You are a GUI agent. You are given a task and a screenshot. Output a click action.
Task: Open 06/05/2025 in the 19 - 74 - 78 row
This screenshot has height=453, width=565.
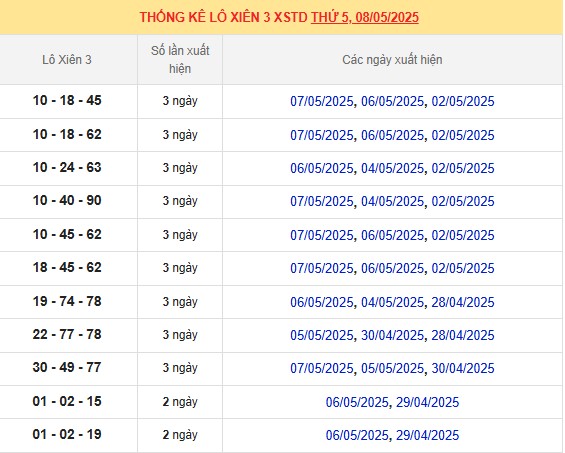(322, 302)
